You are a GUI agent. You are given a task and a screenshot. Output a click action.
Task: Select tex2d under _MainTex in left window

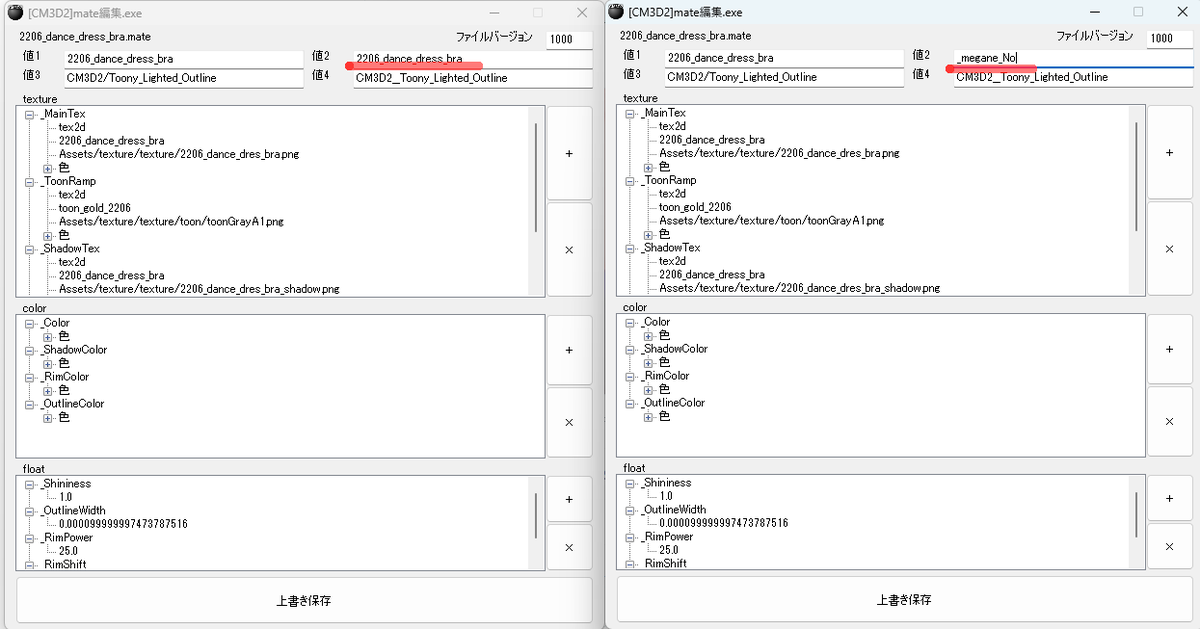point(72,127)
